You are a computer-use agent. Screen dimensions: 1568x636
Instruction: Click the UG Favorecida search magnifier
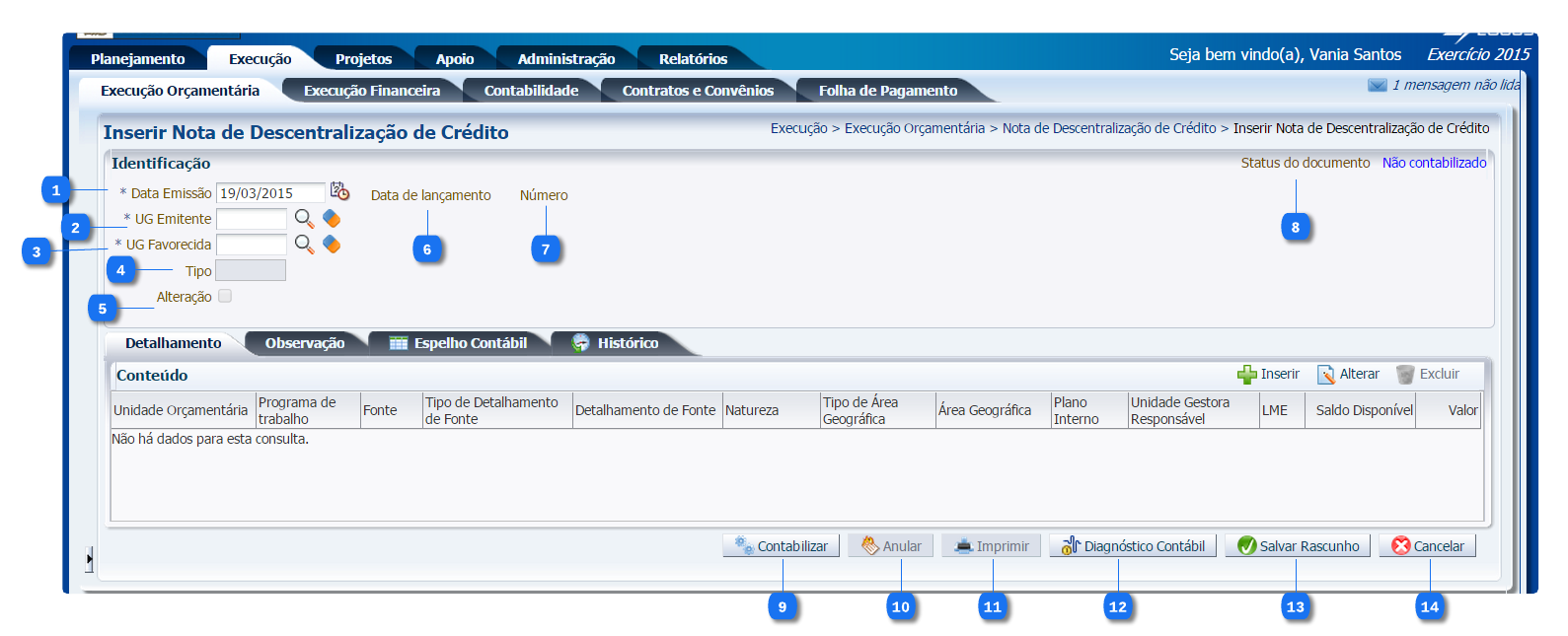pos(304,245)
